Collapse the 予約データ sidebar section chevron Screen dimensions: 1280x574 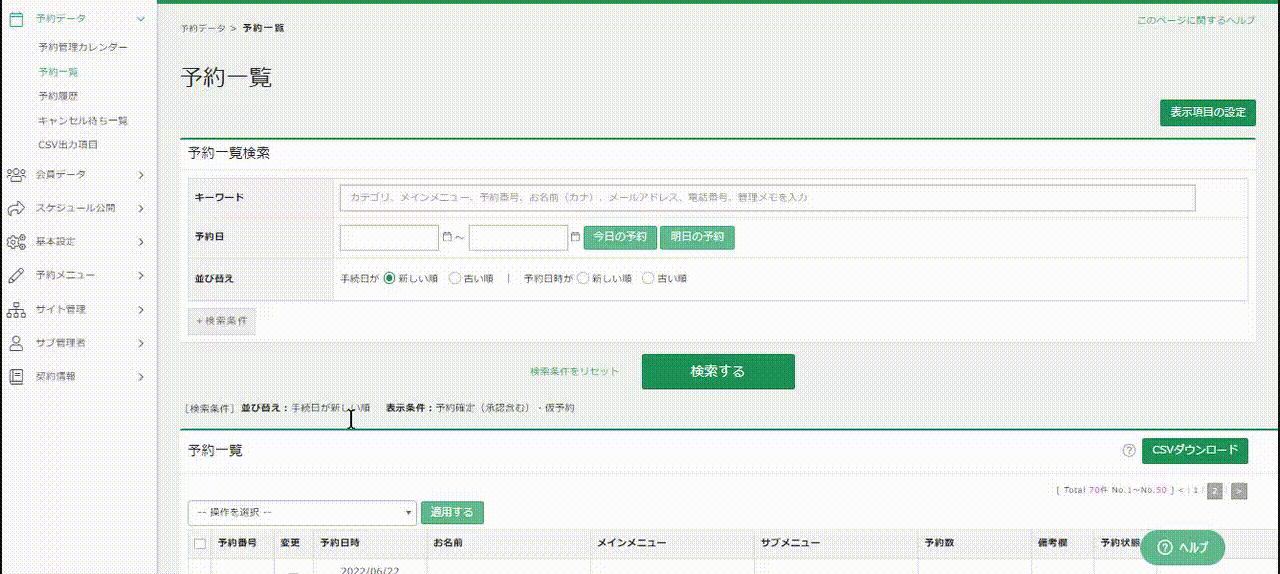click(141, 18)
